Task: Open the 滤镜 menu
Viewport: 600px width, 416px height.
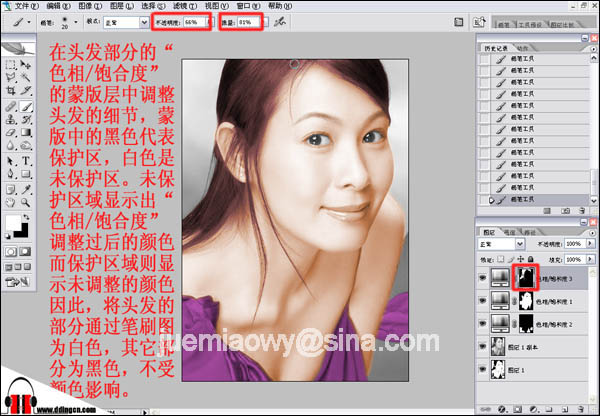Action: (185, 6)
